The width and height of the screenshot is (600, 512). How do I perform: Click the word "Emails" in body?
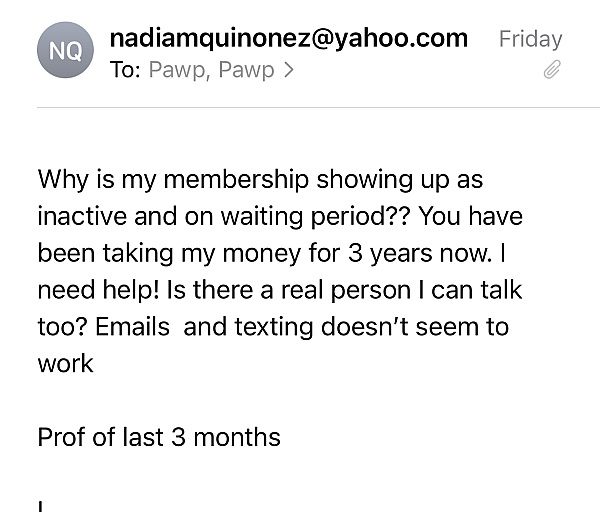132,327
